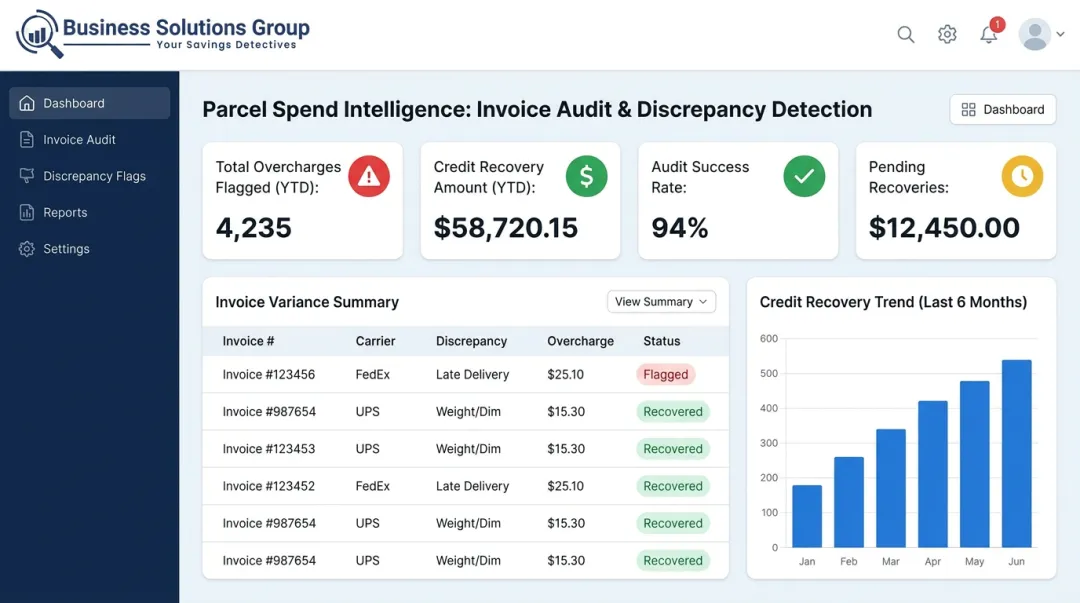Click $25.10 overcharge for Invoice #123456
Viewport: 1080px width, 603px height.
[565, 375]
